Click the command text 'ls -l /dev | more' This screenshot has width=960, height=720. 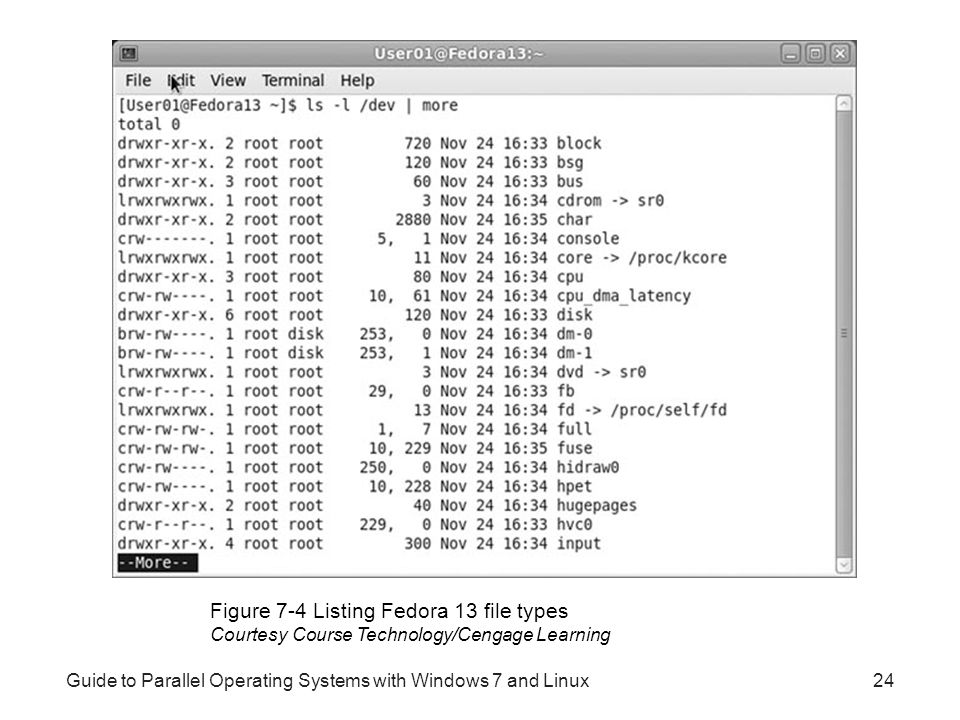(x=381, y=105)
